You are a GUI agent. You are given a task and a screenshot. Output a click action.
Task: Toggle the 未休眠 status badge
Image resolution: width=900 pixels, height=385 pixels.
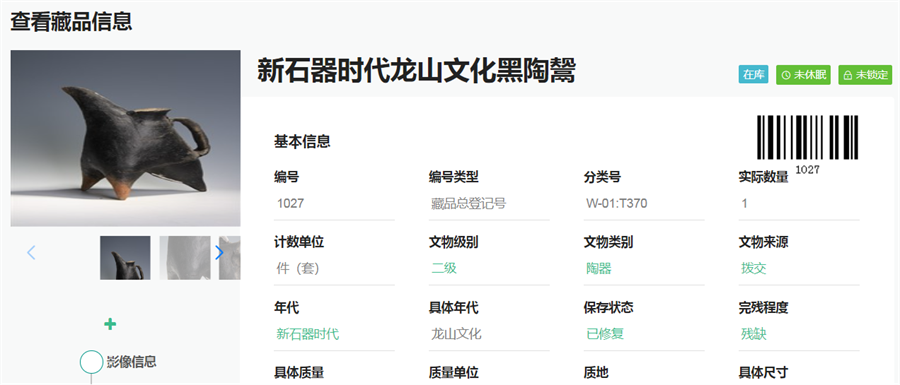coord(804,75)
